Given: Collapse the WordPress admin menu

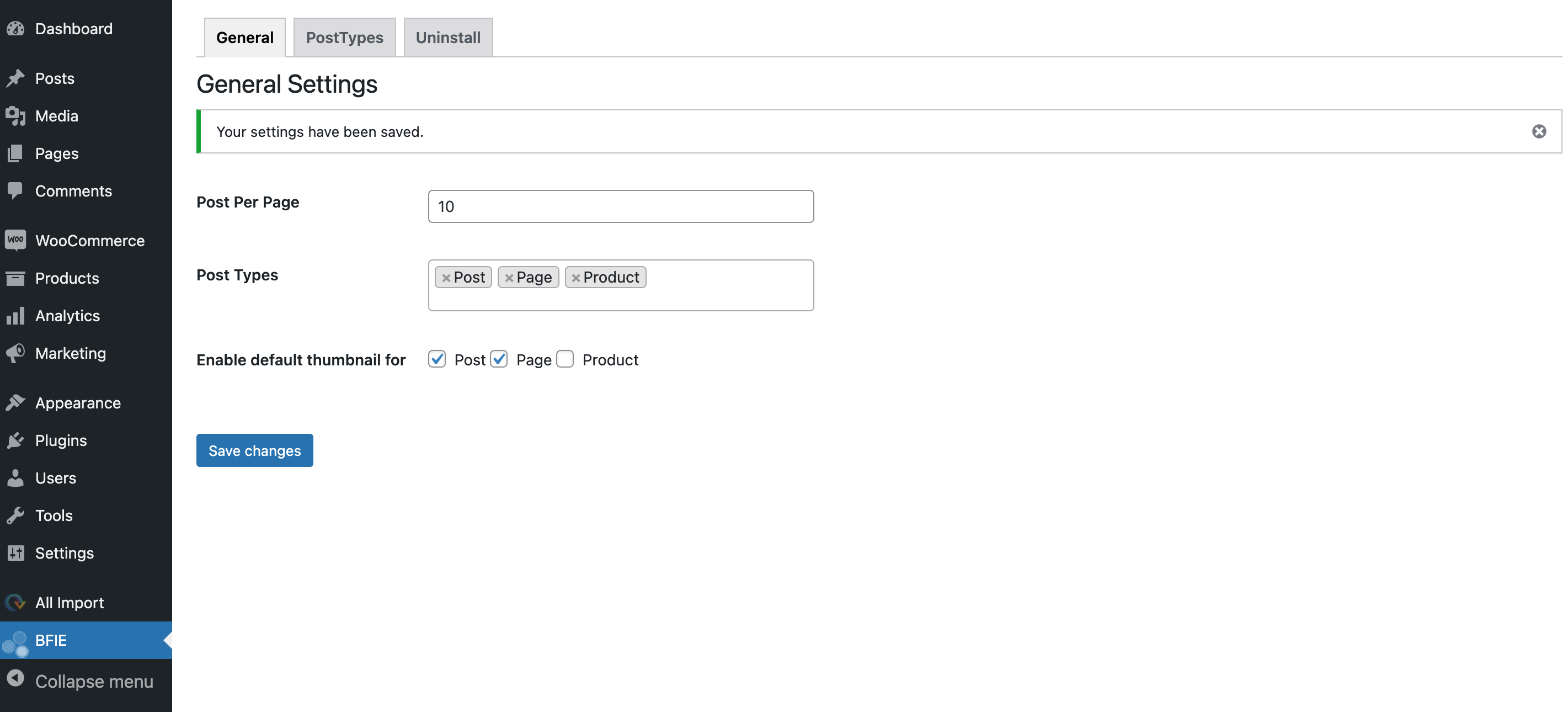Looking at the screenshot, I should (85, 681).
